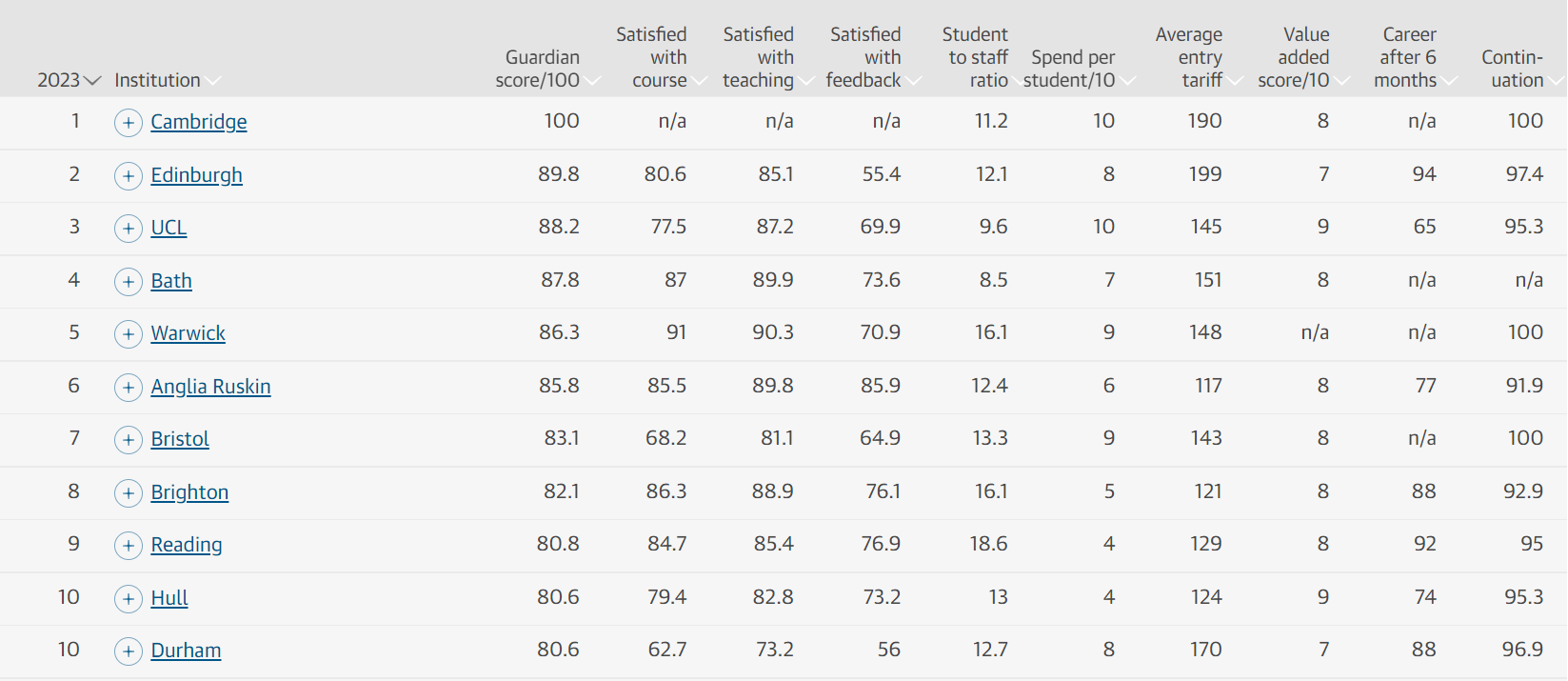Expand the Reading row plus icon
1568x681 pixels.
coord(129,546)
